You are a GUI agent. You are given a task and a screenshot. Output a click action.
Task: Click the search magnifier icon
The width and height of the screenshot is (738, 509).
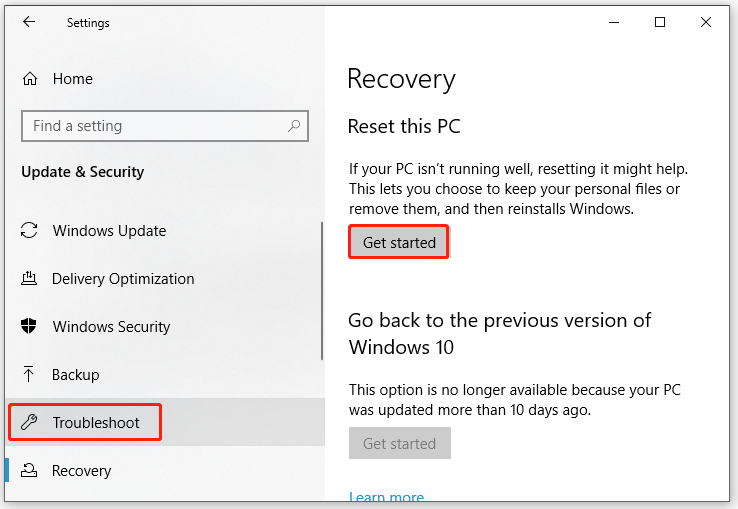[x=294, y=126]
